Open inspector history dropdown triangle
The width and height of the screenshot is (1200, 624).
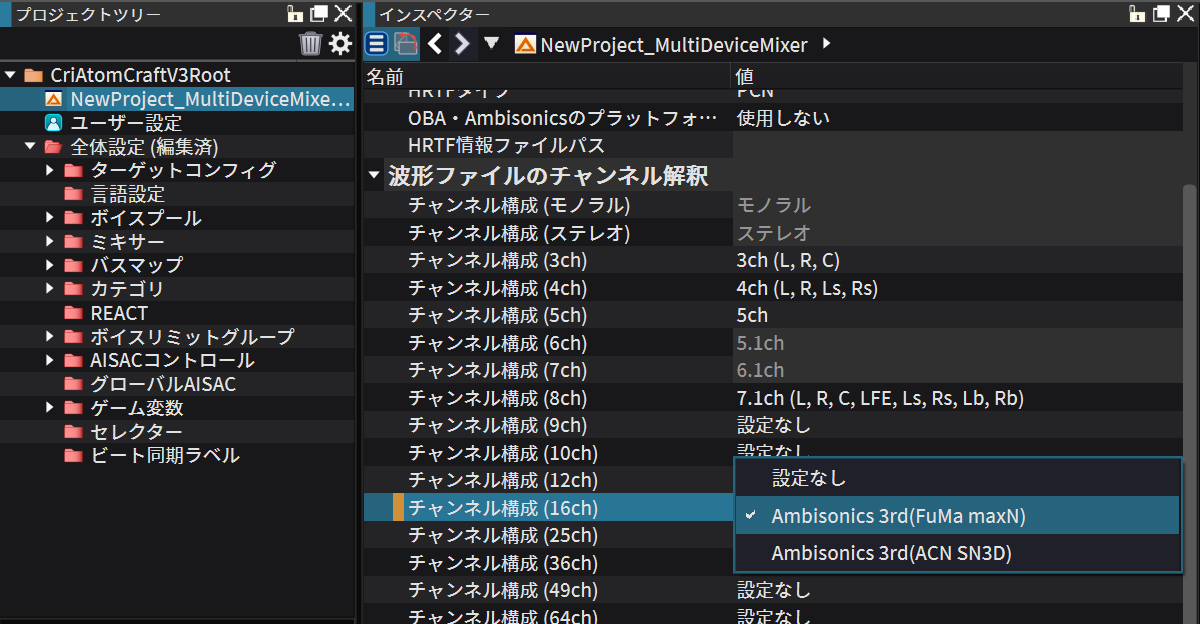pos(491,44)
